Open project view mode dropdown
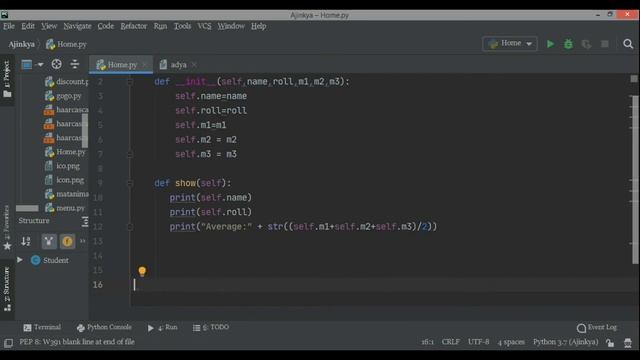 coord(32,64)
